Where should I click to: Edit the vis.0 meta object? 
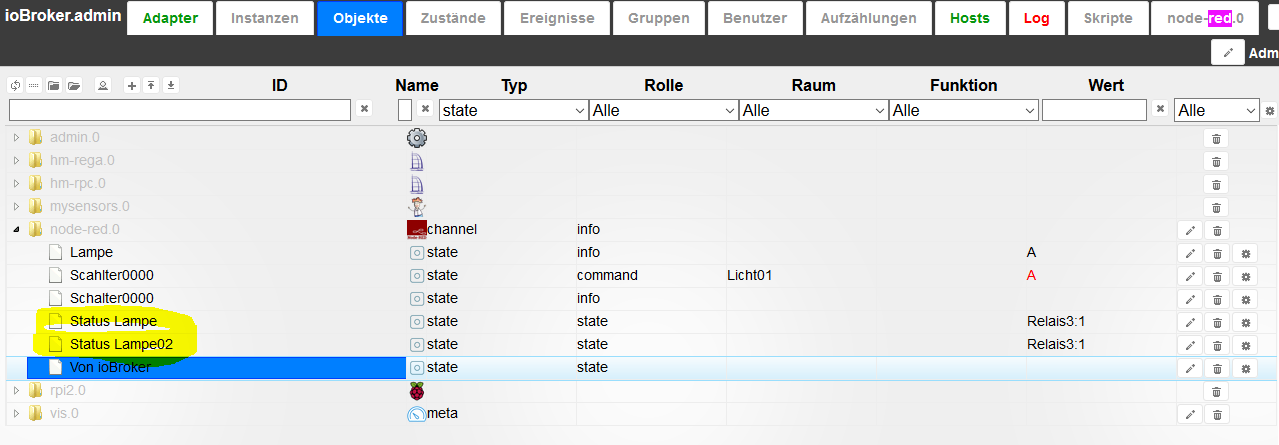(x=1190, y=414)
